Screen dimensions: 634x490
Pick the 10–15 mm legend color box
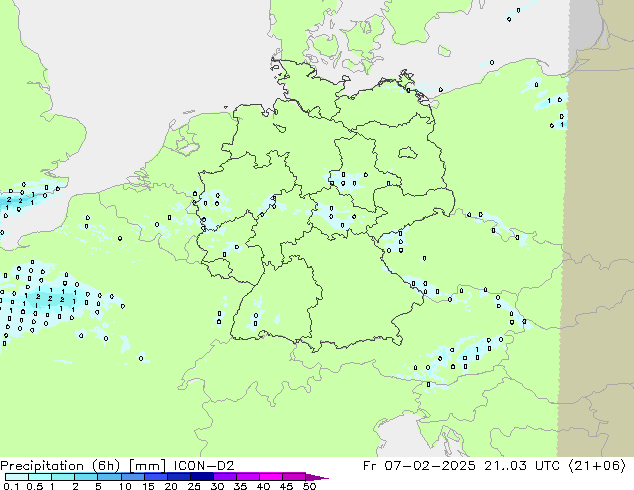click(132, 477)
